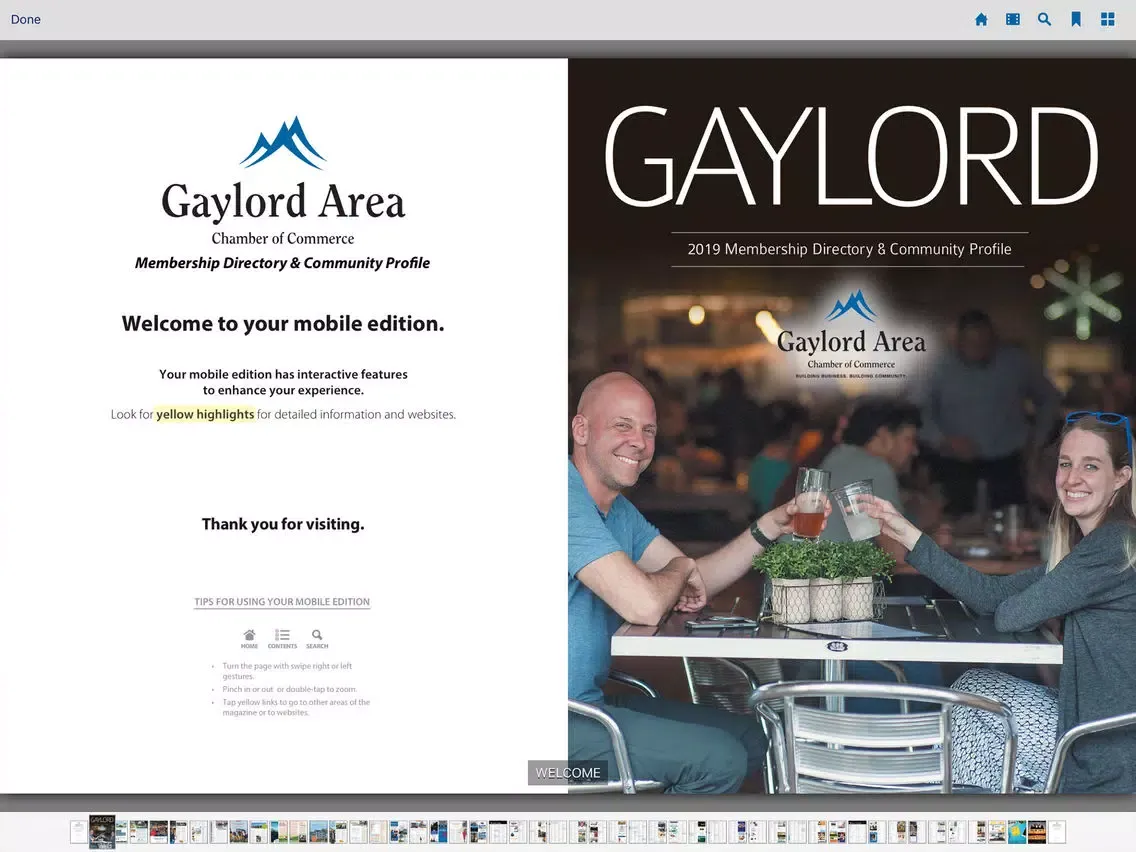Screen dimensions: 1136x852
Task: Bookmark this page with the bookmark icon
Action: tap(1076, 20)
